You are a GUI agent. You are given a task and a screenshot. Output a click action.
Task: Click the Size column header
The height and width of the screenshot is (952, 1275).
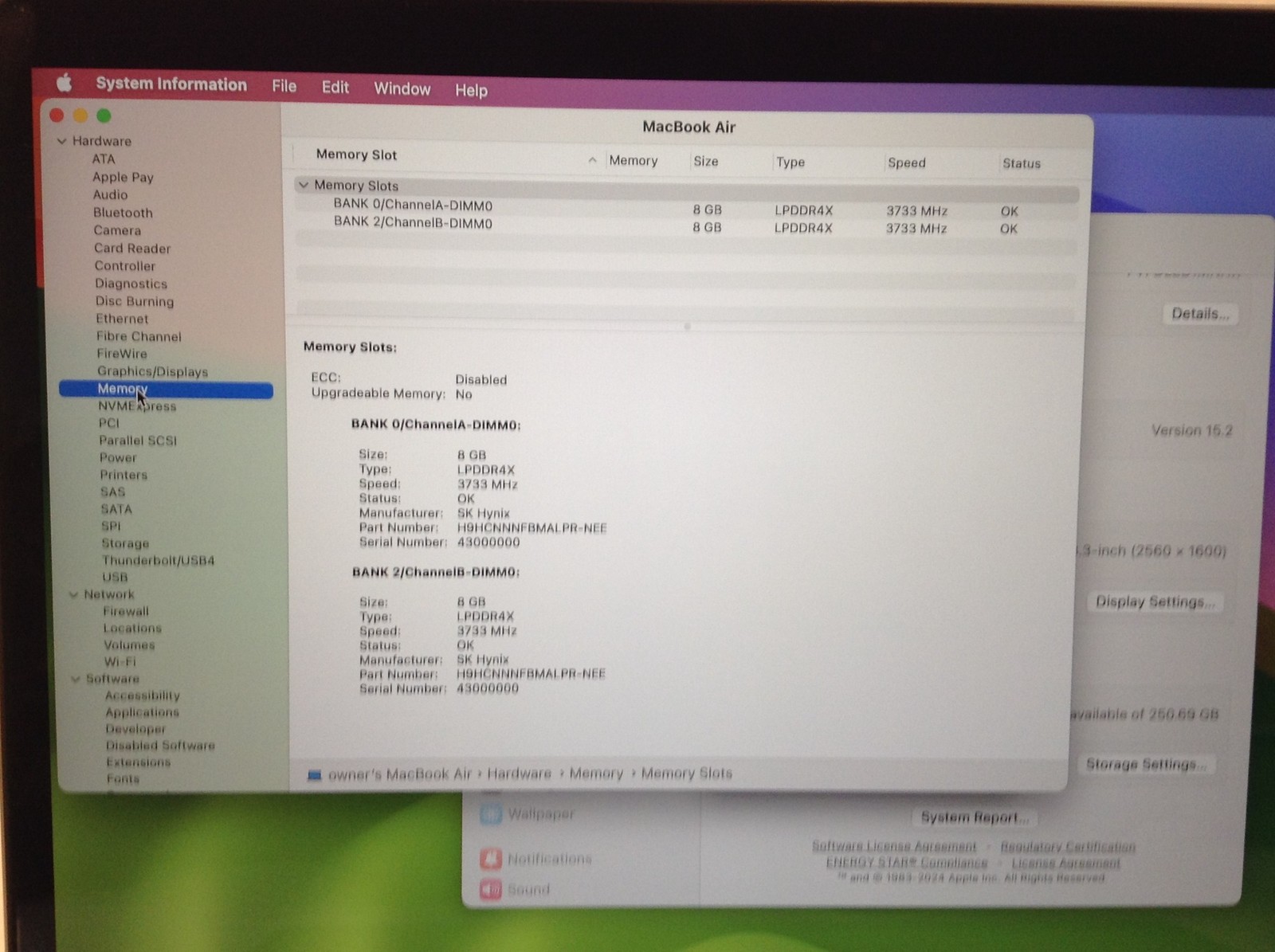pos(706,161)
